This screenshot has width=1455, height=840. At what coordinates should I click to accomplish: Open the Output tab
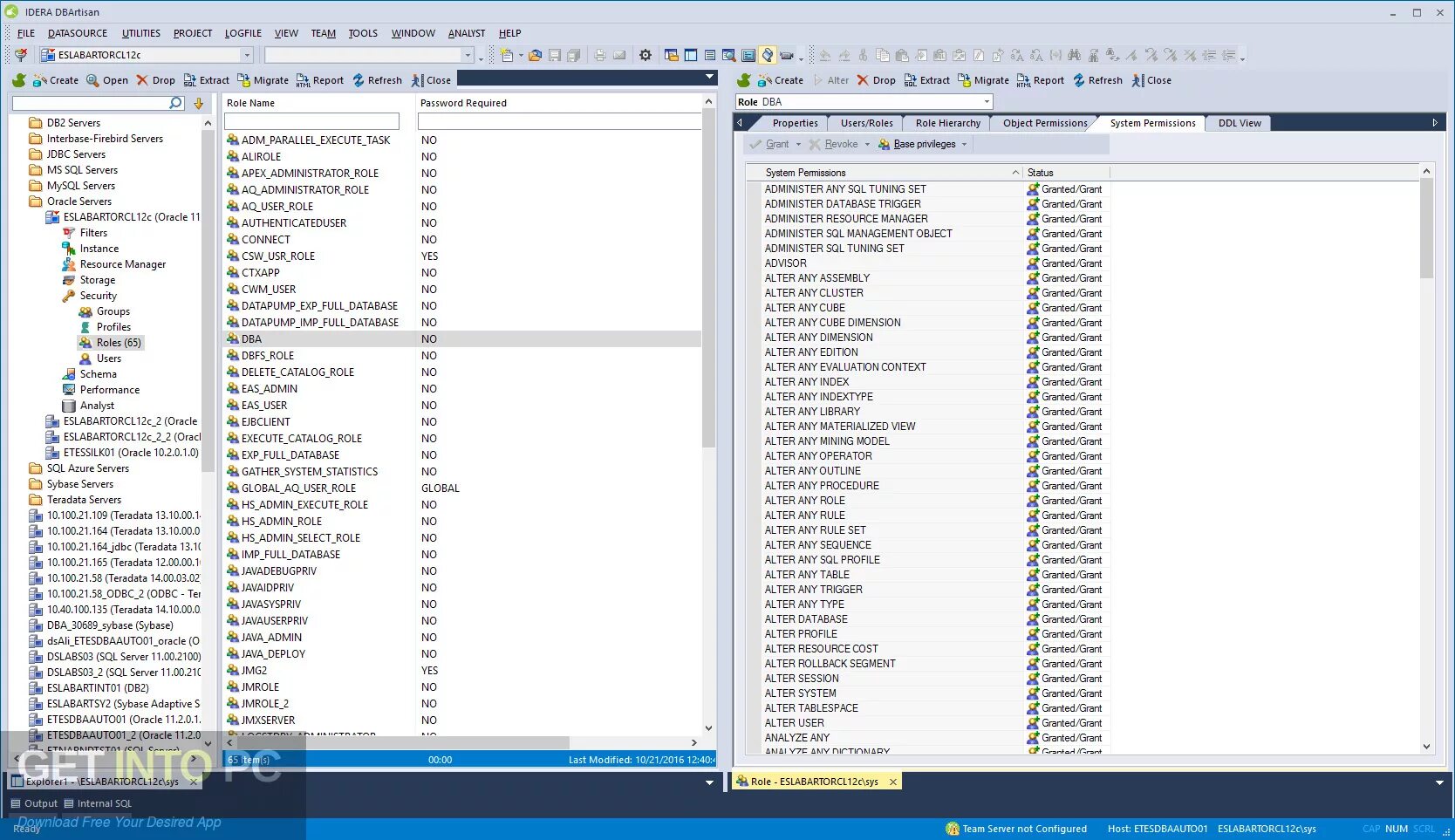tap(34, 803)
